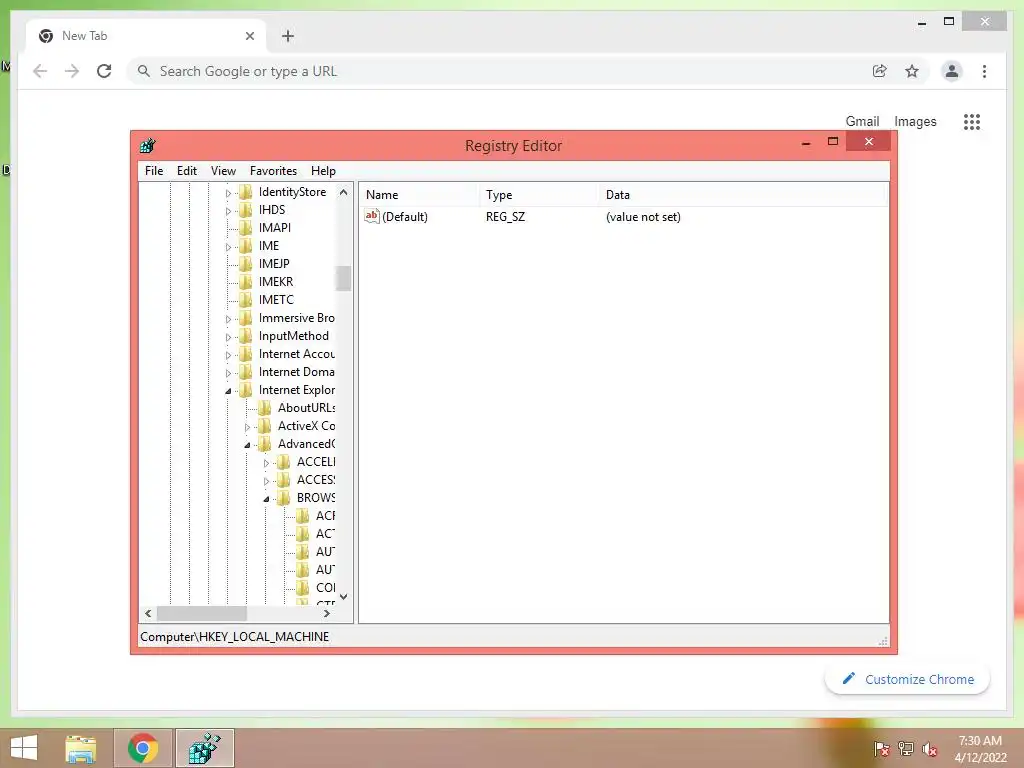Open the Edit menu in Registry Editor
Viewport: 1024px width, 768px height.
tap(187, 170)
